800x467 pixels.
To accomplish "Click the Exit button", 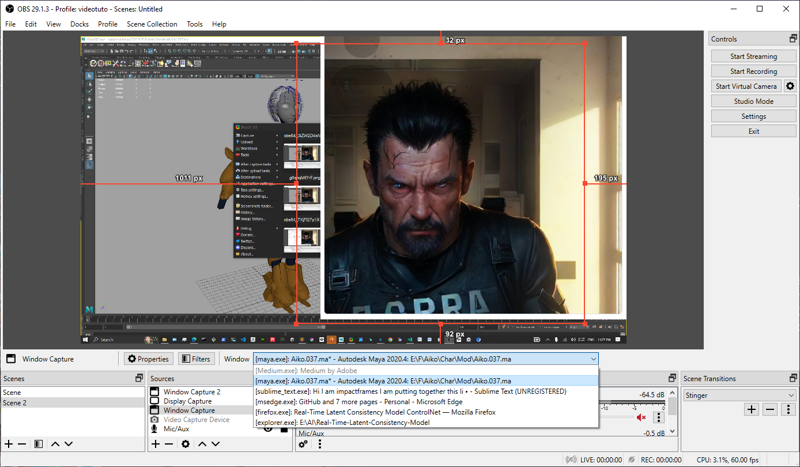I will click(753, 131).
